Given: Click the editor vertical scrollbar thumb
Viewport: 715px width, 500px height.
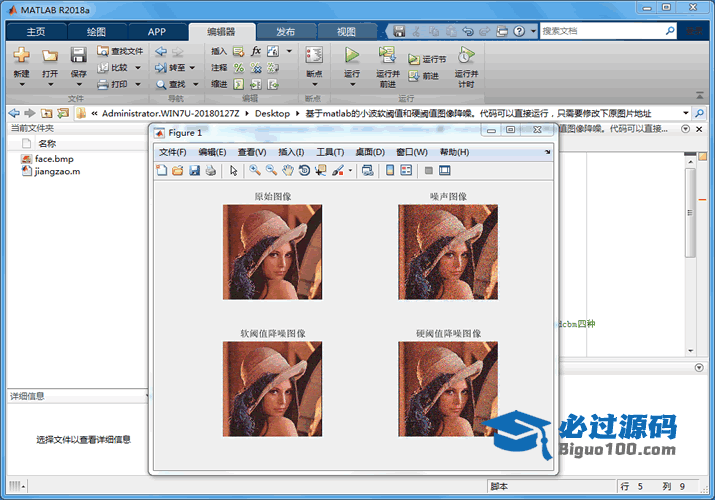Looking at the screenshot, I should coord(690,212).
